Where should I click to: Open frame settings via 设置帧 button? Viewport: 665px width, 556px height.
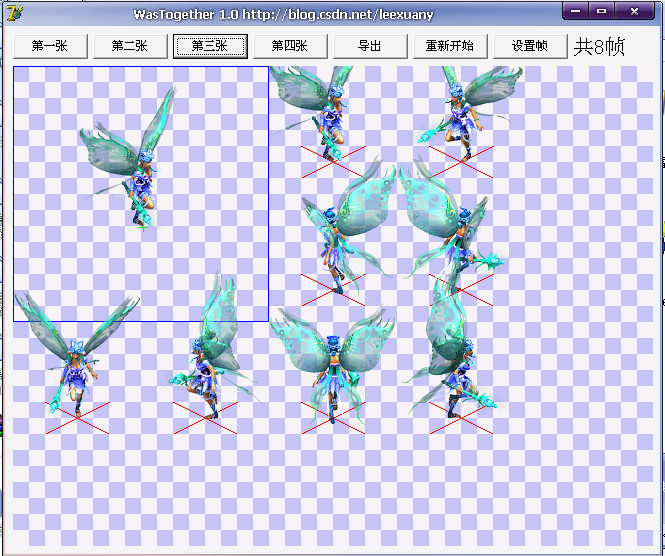tap(530, 46)
